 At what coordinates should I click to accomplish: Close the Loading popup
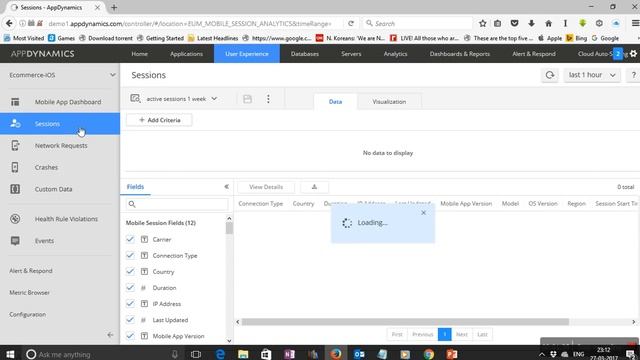[x=424, y=213]
